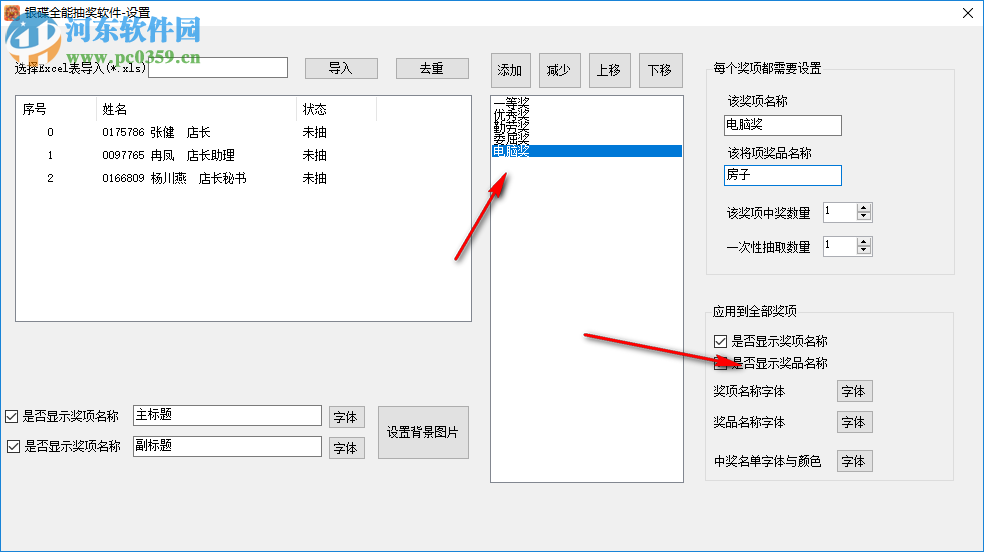Viewport: 984px width, 552px height.
Task: Decrease 该奖项中奖数量 with down arrow
Action: pyautogui.click(x=864, y=216)
